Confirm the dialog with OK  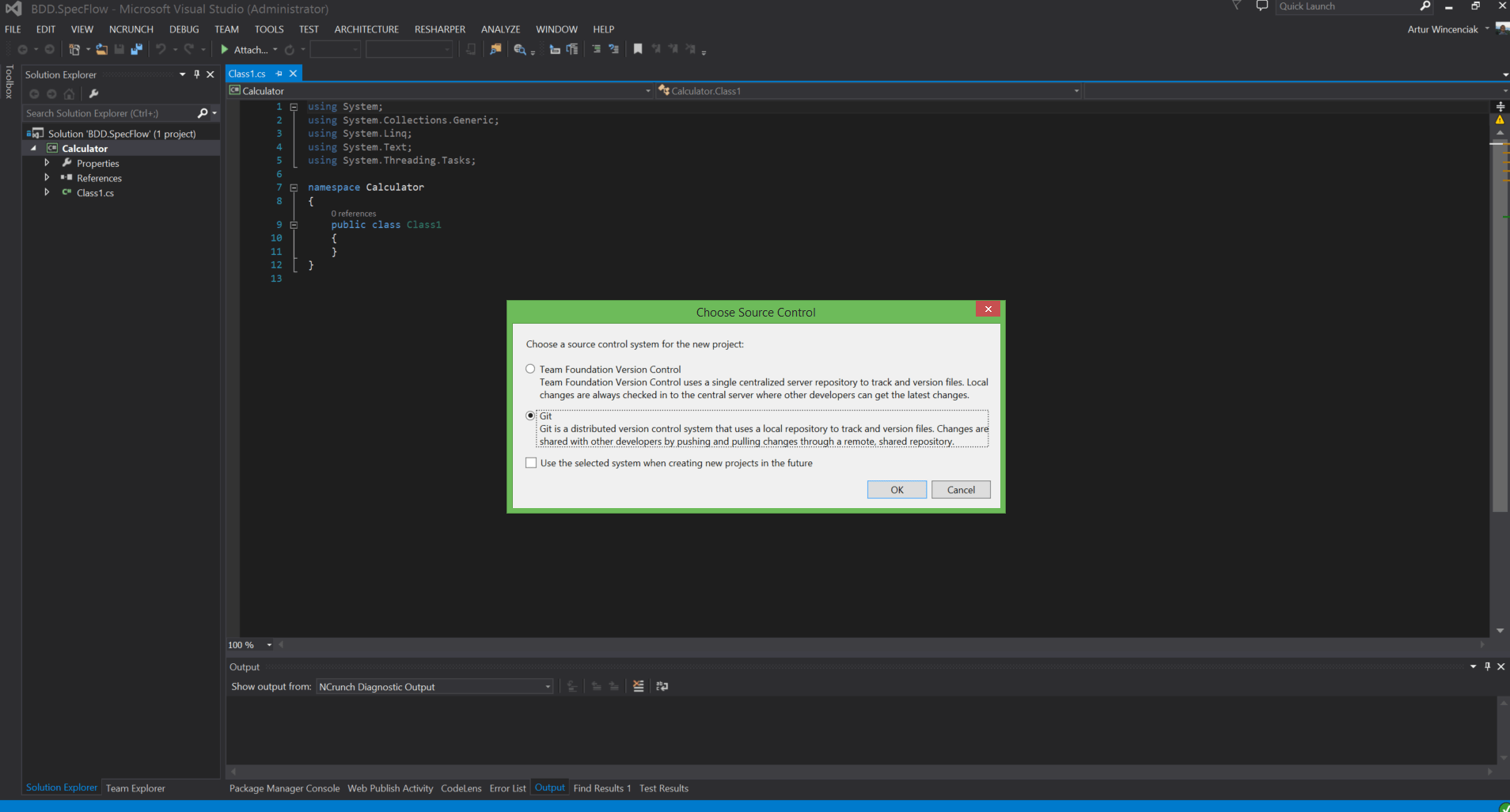coord(897,490)
